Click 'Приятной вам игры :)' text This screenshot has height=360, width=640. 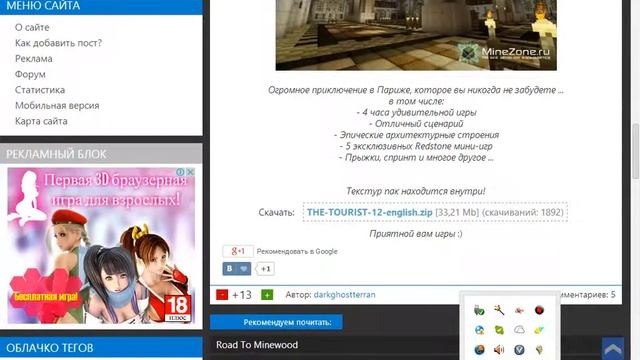click(416, 233)
